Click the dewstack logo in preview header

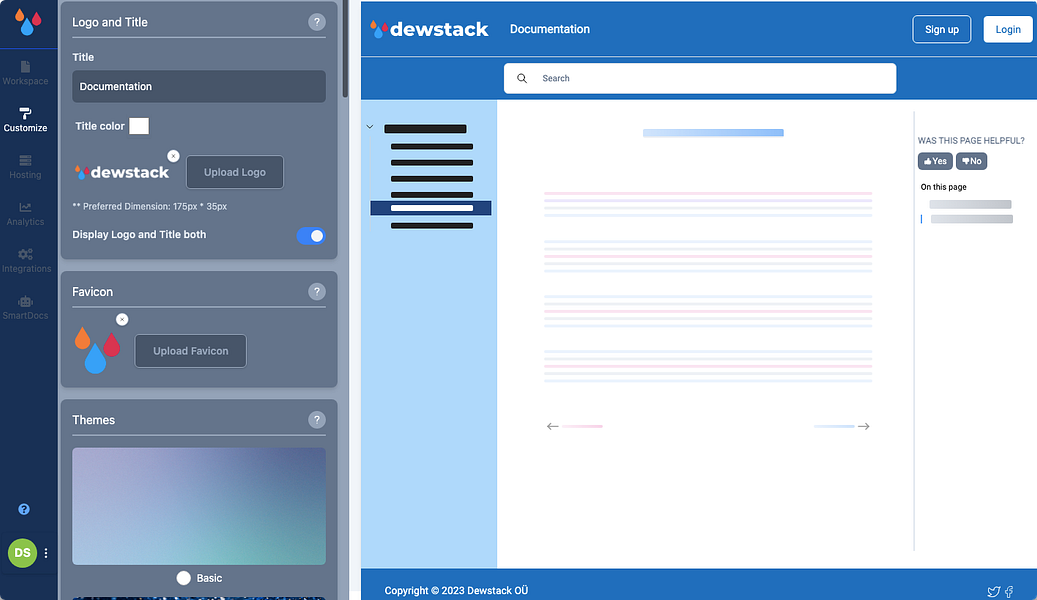click(x=430, y=29)
